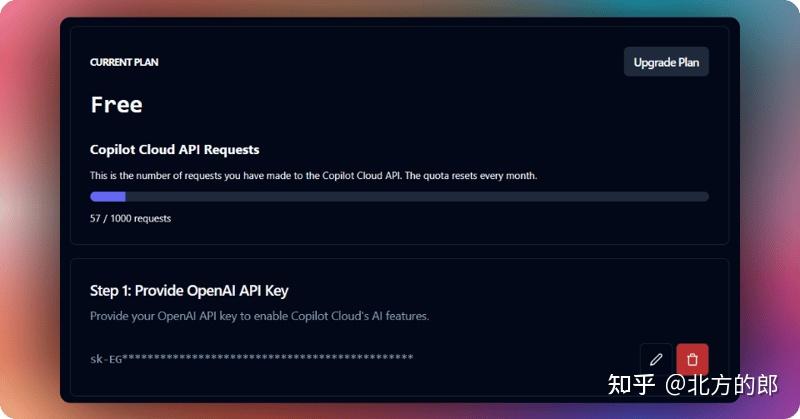
Task: Click the API requests quota progress bar
Action: pos(399,197)
